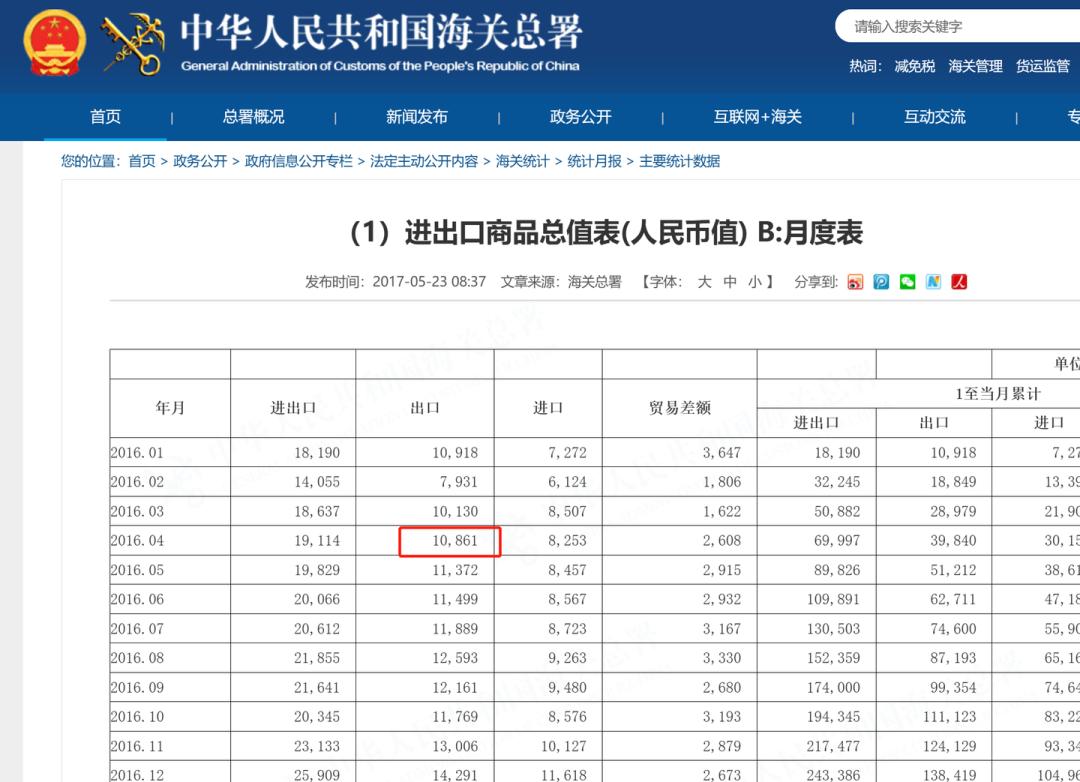Screen dimensions: 1080x782
Task: Select 小 to shrink font size
Action: (x=756, y=281)
